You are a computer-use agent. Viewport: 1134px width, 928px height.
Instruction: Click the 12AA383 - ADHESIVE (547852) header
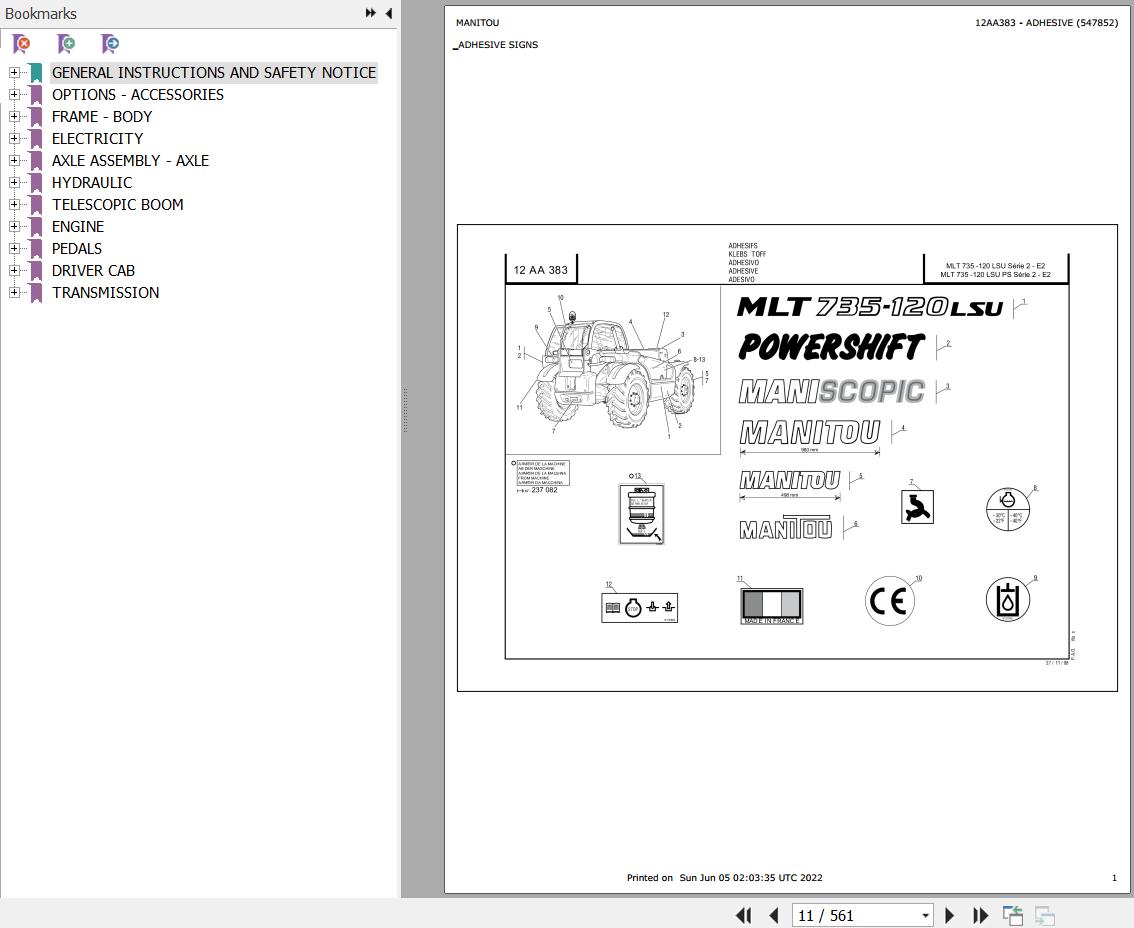(x=1046, y=22)
